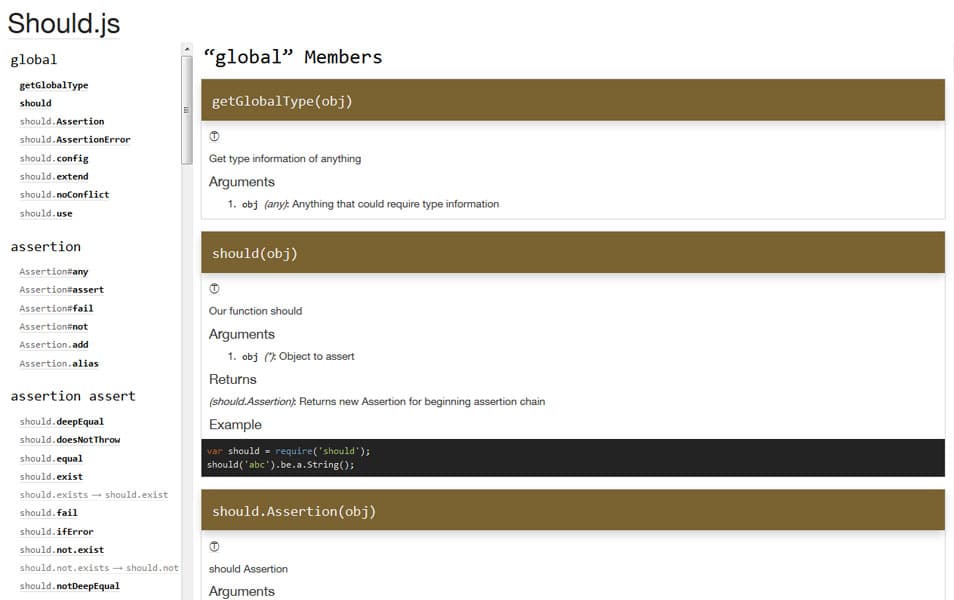This screenshot has height=600, width=954.
Task: Open should.use from the sidebar
Action: [45, 213]
